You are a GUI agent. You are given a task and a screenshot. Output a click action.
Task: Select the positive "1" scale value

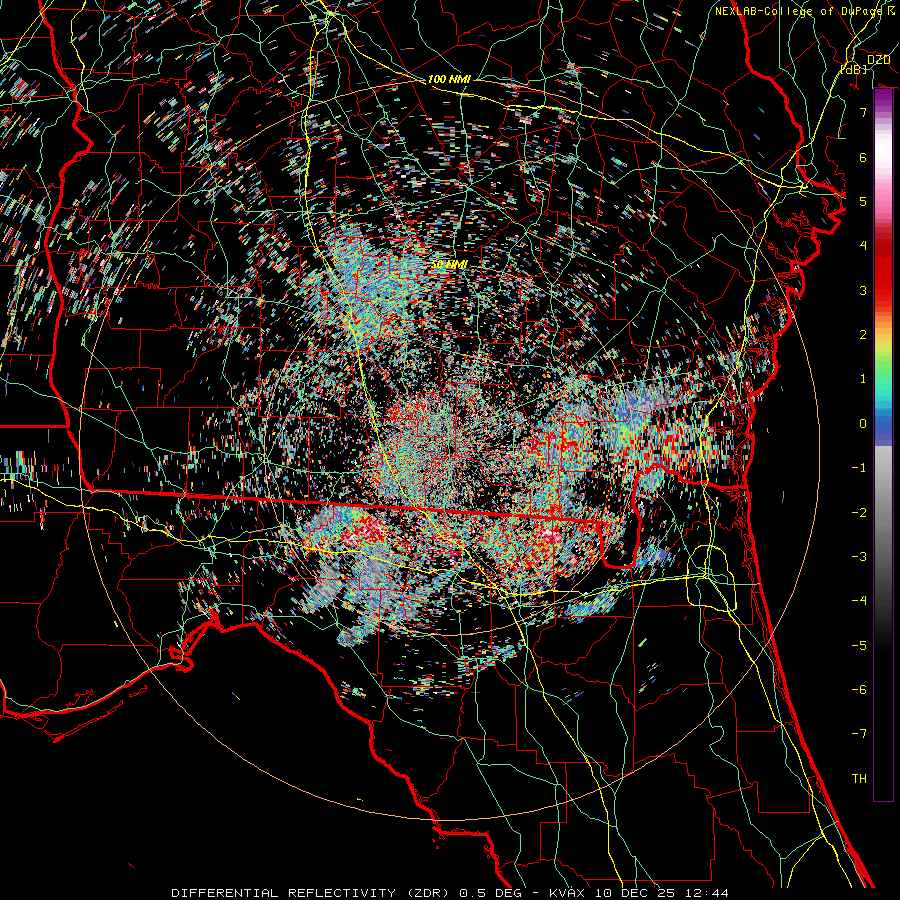[863, 379]
